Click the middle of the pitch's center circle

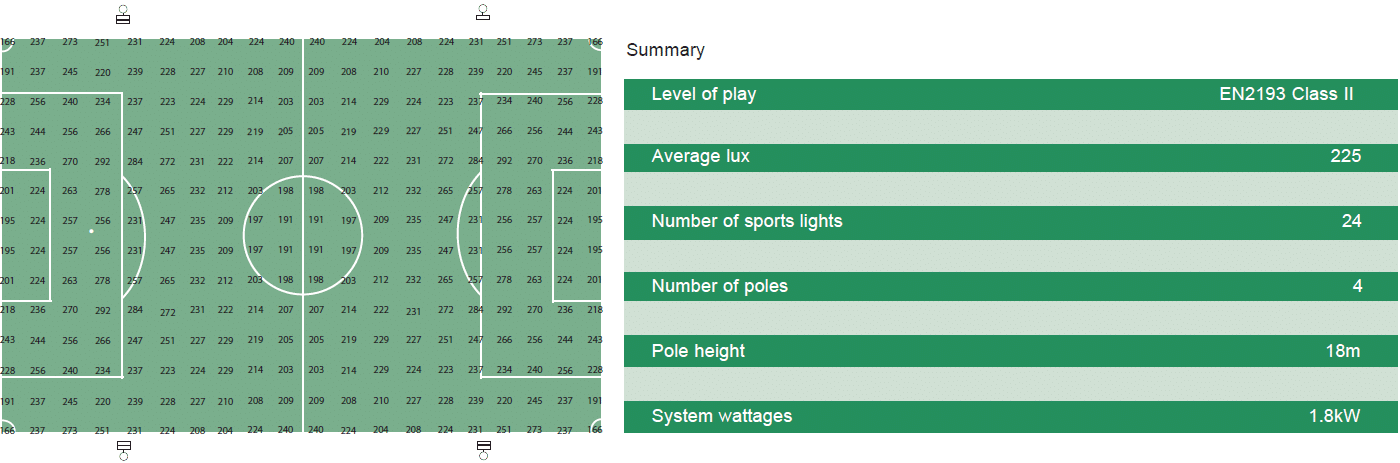click(302, 235)
